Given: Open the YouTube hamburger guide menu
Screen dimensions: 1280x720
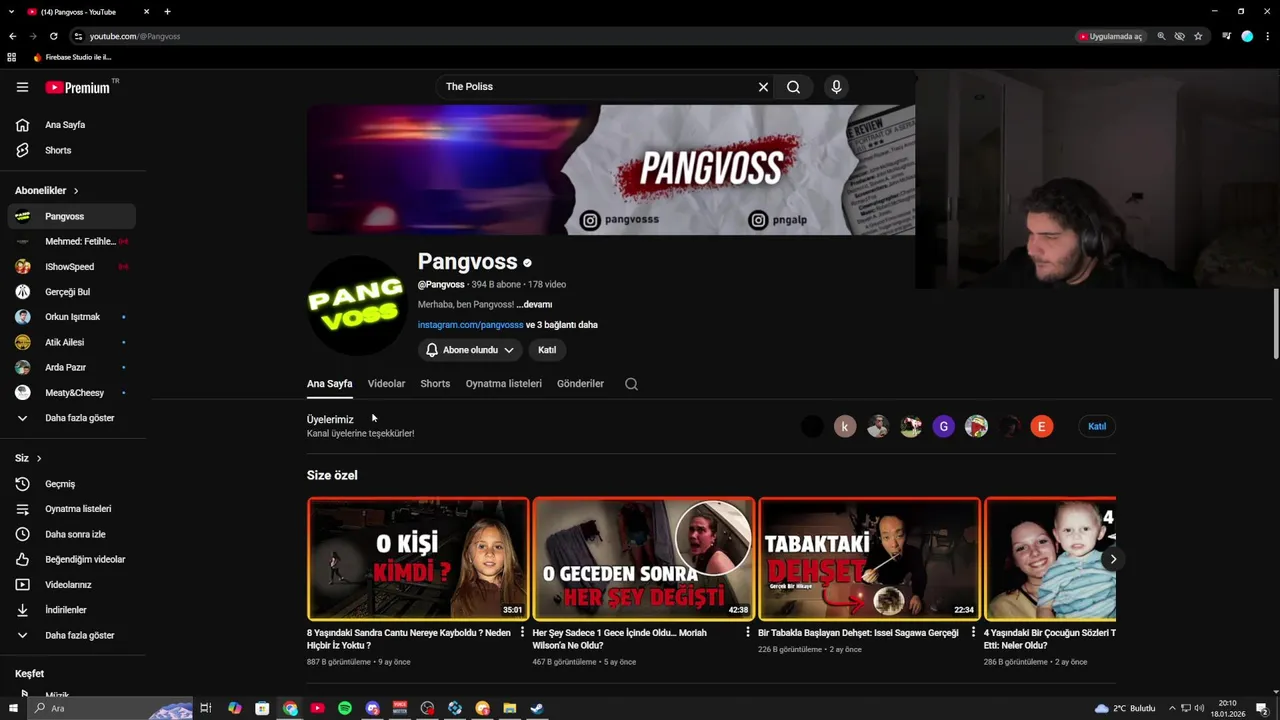Looking at the screenshot, I should [22, 87].
